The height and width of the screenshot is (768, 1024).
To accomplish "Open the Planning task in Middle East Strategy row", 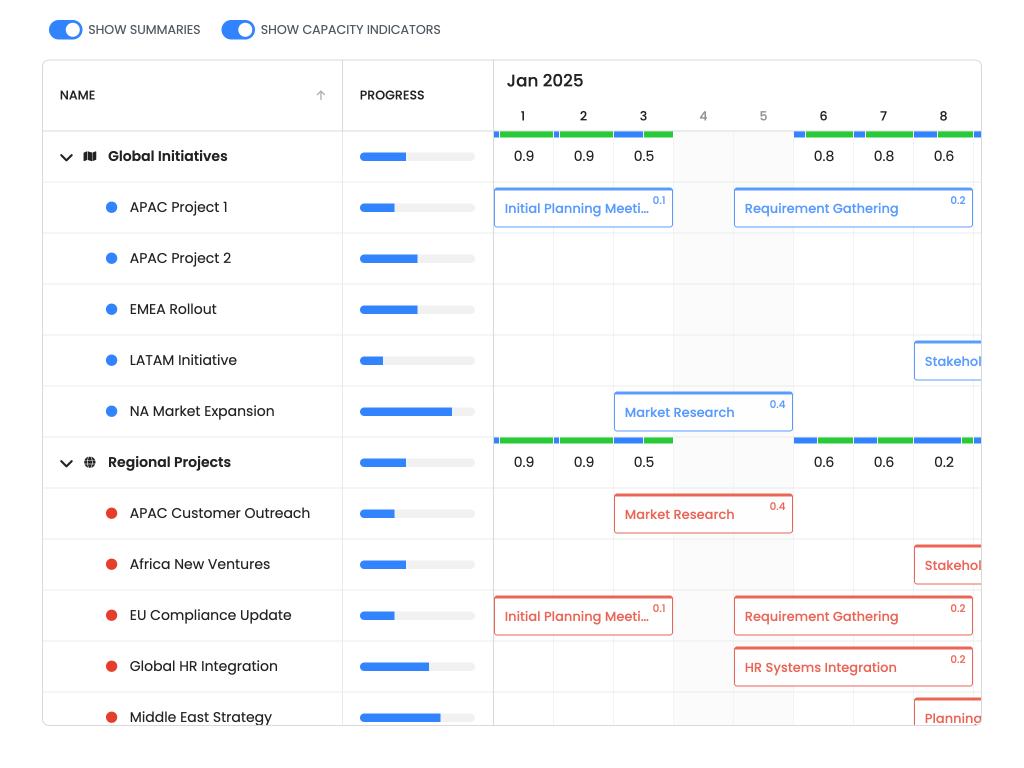I will [x=948, y=711].
